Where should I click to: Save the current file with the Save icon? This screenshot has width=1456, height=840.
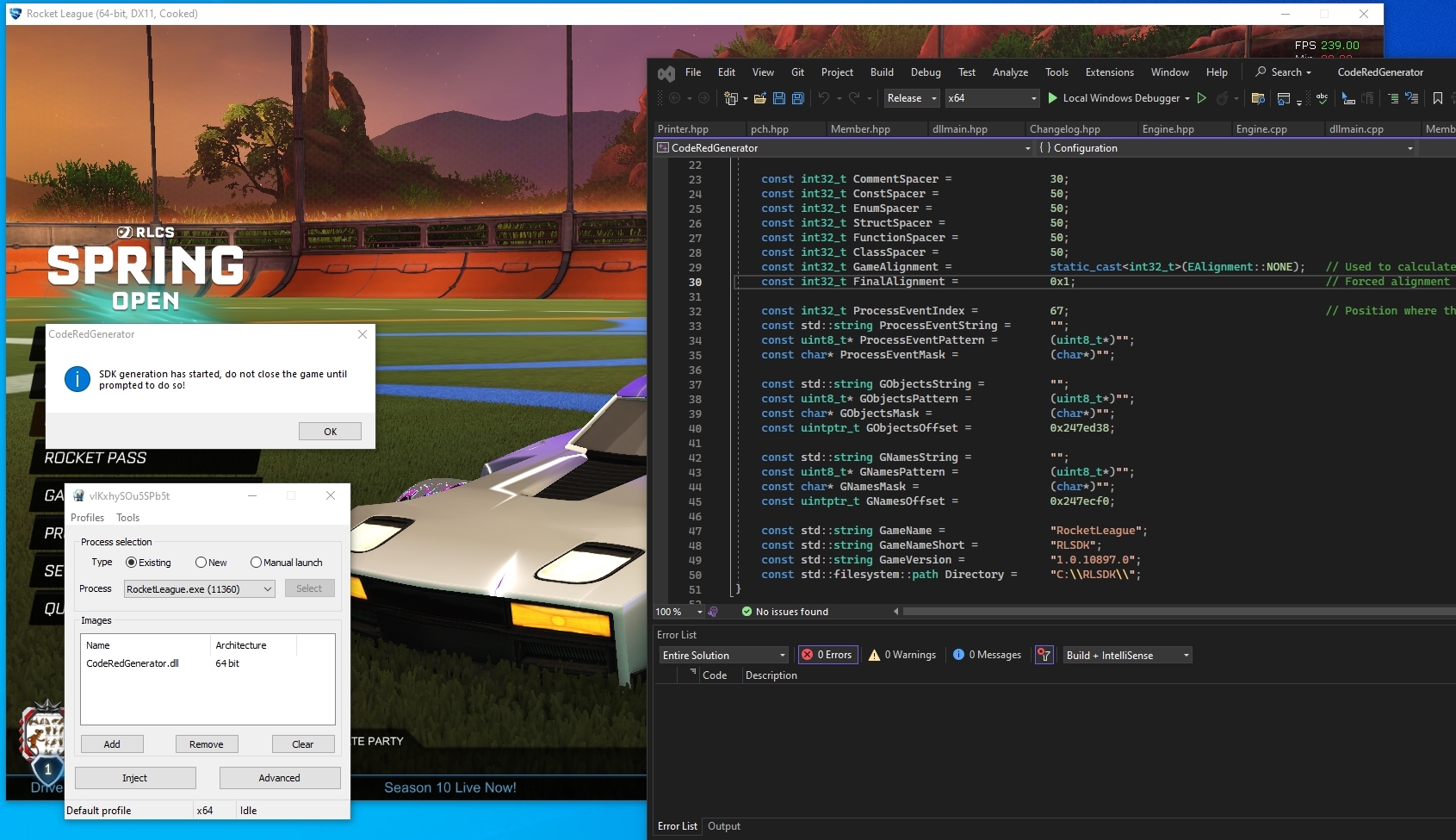tap(779, 98)
